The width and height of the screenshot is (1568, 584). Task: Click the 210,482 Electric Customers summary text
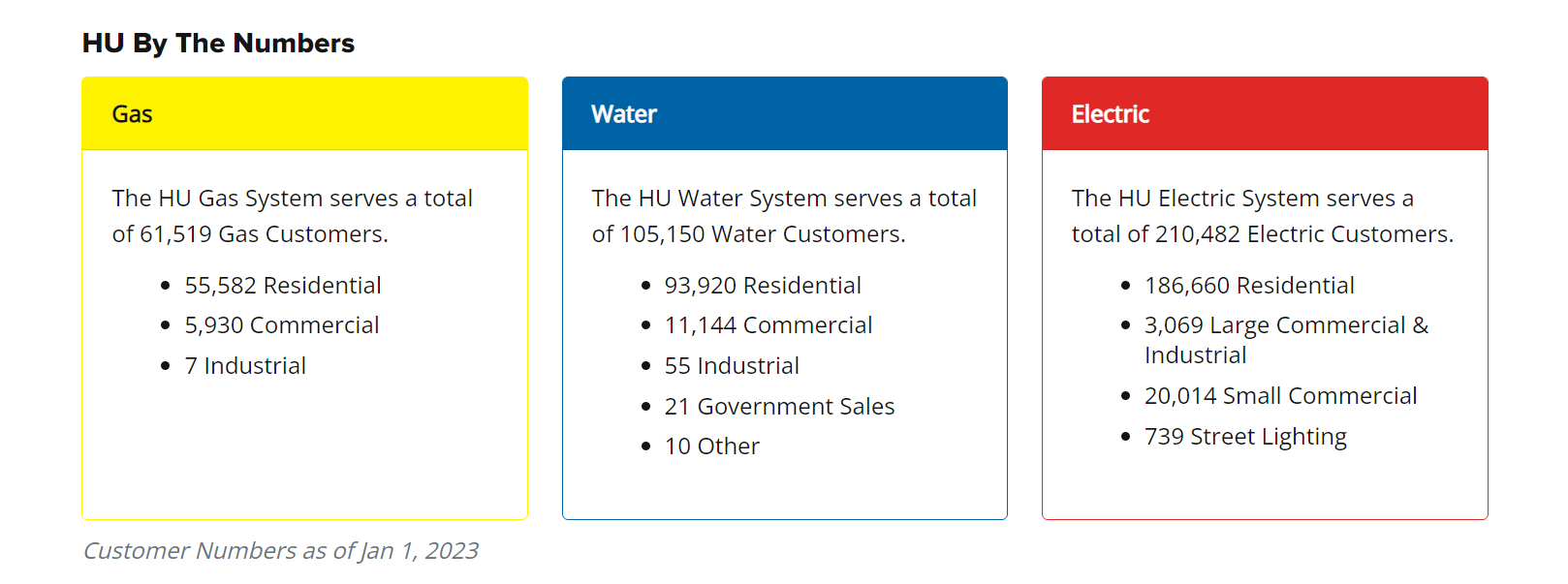tap(1262, 216)
